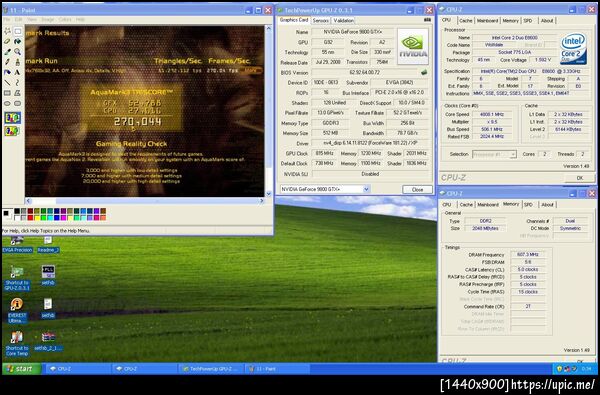
Task: Open the SPD tab in CPU-Z memory window
Action: [528, 204]
